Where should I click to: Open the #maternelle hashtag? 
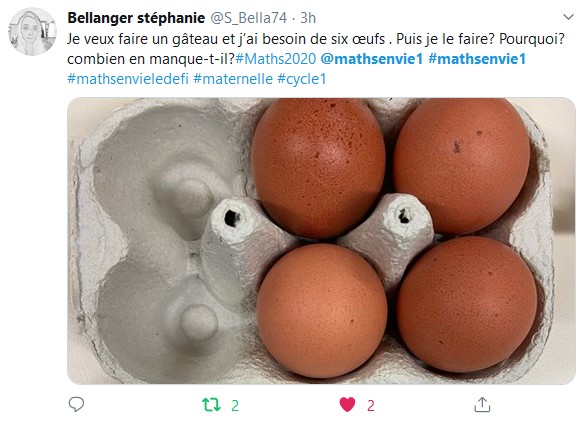[233, 79]
